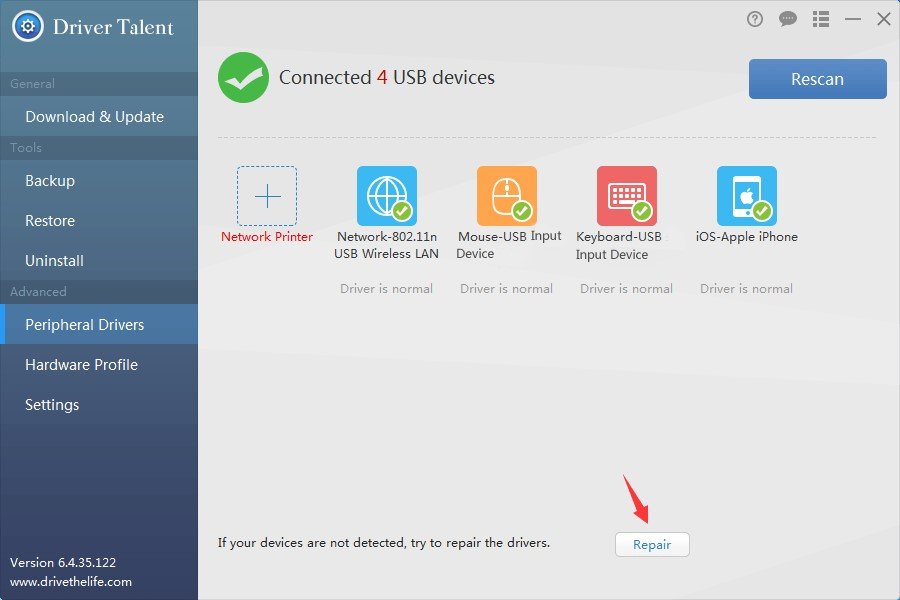
Task: Select the Apple iPhone device icon
Action: coord(747,196)
